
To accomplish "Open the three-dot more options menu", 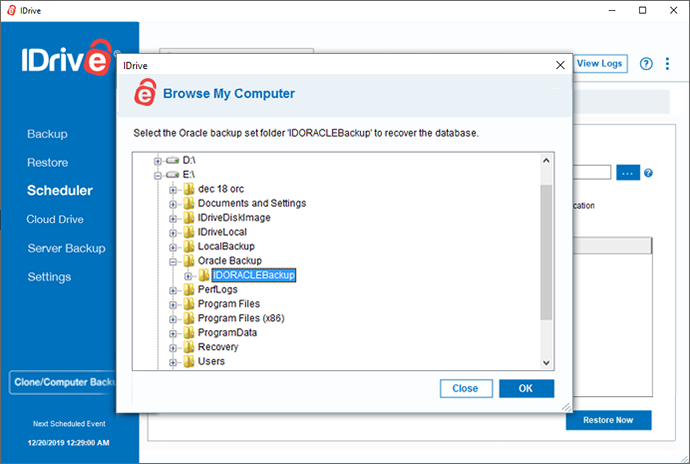I will tap(667, 64).
